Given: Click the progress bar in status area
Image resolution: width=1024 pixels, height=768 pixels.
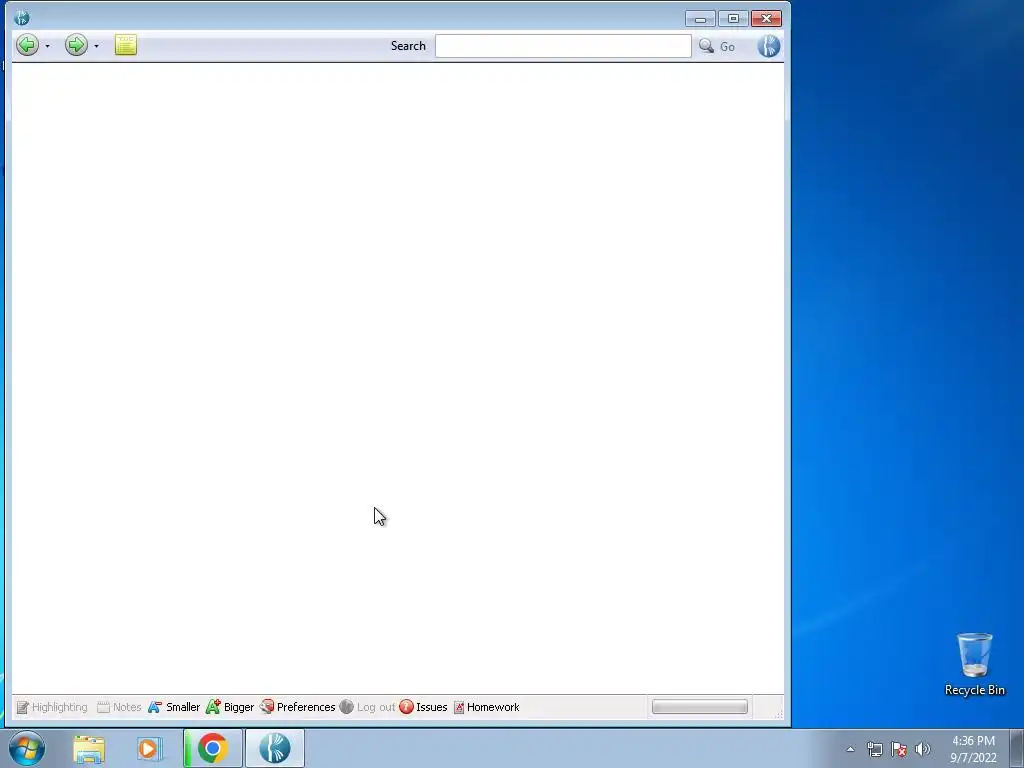Looking at the screenshot, I should tap(699, 707).
